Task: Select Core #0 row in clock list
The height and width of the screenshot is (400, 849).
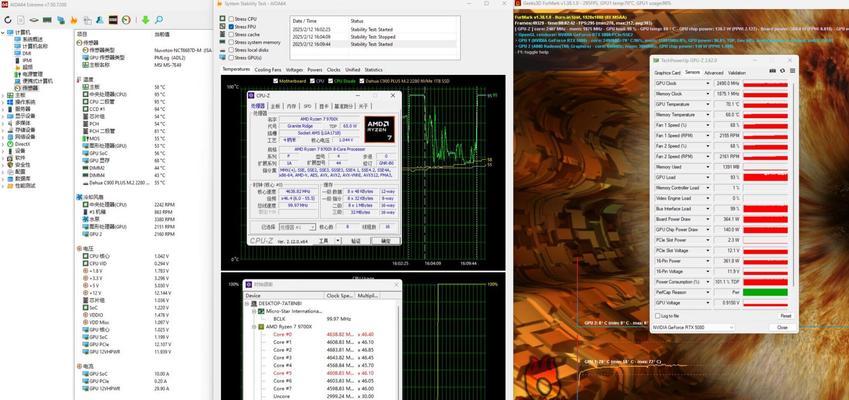Action: tap(325, 335)
